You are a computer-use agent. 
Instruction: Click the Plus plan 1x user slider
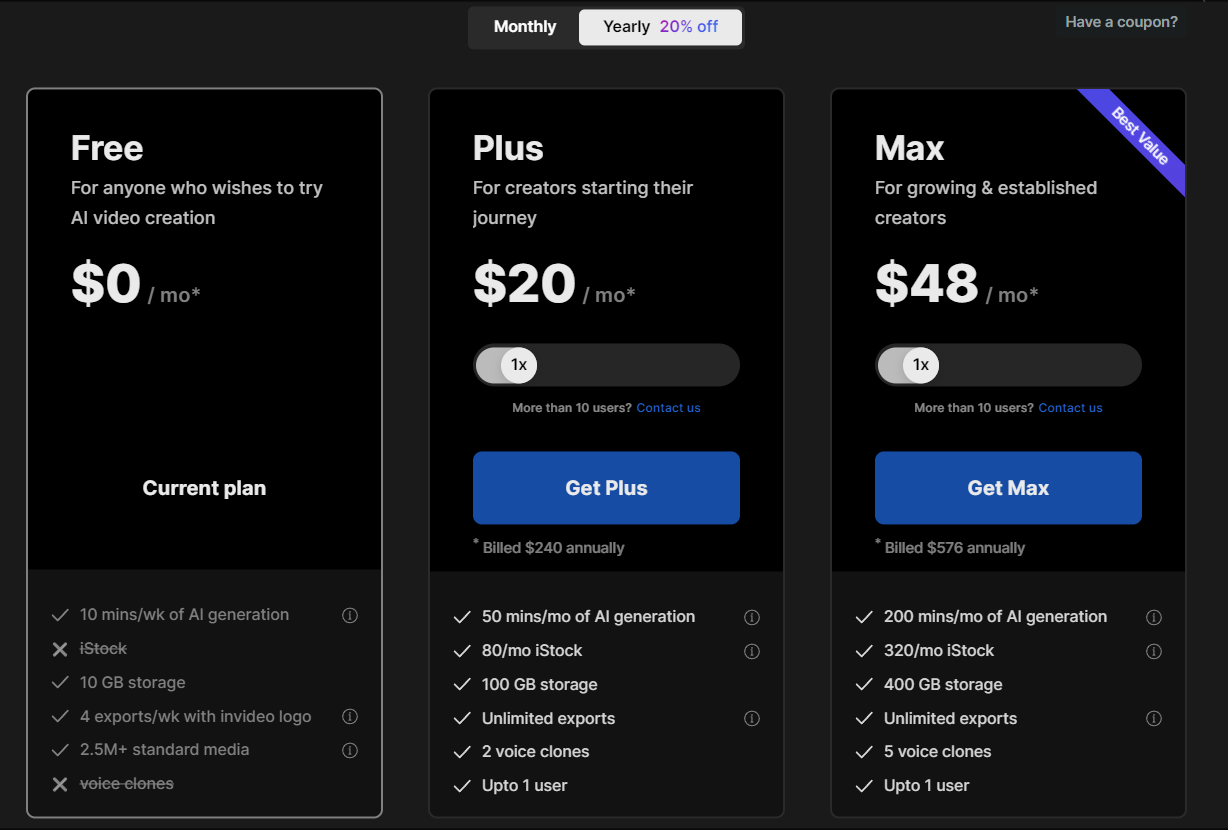click(x=519, y=365)
